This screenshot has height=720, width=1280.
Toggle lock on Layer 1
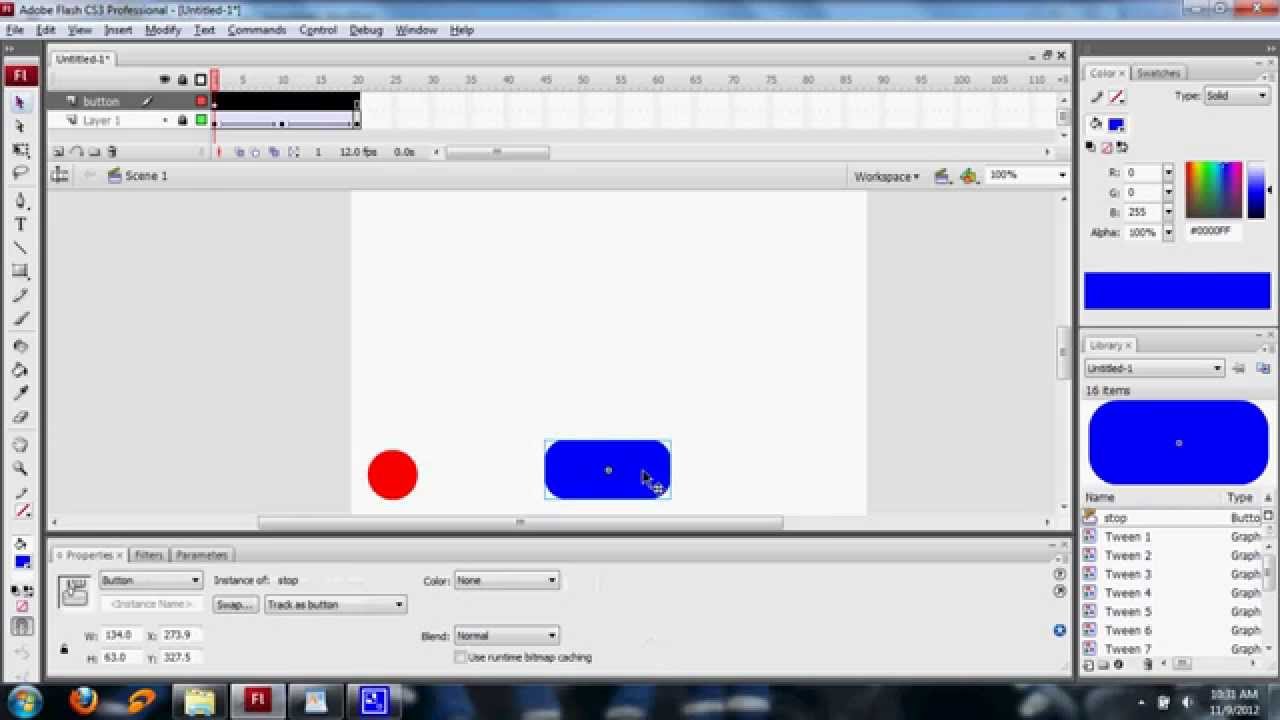182,120
